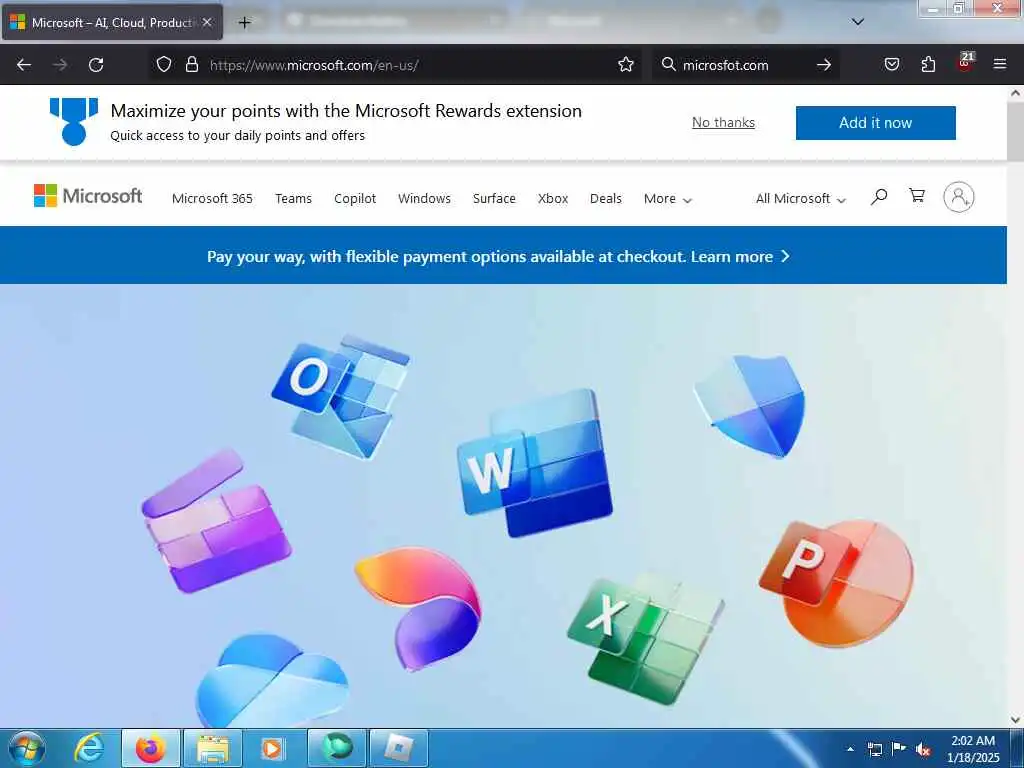Open Copilot in the nav bar
Screen dimensions: 1024x768
tap(355, 199)
